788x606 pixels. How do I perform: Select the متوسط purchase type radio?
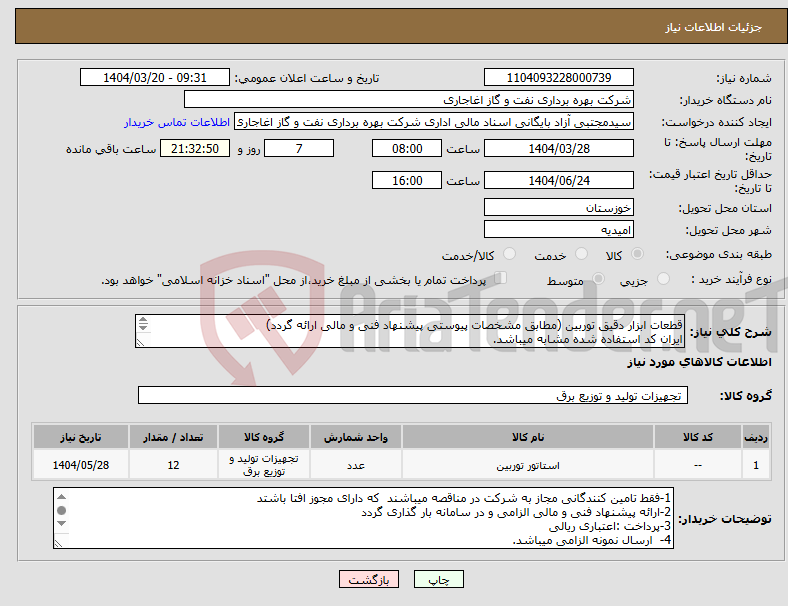point(598,278)
